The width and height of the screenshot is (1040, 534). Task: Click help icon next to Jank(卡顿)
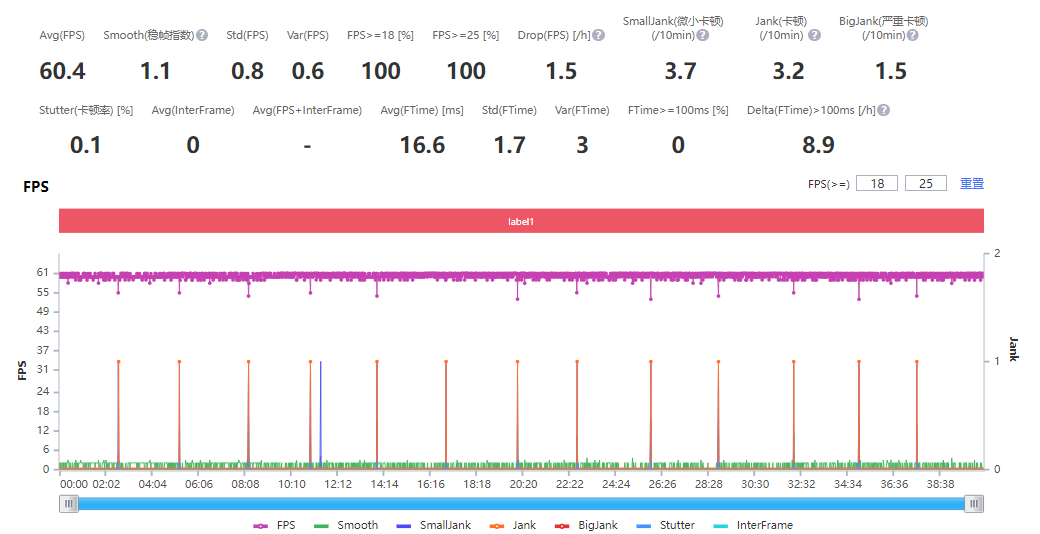point(814,35)
